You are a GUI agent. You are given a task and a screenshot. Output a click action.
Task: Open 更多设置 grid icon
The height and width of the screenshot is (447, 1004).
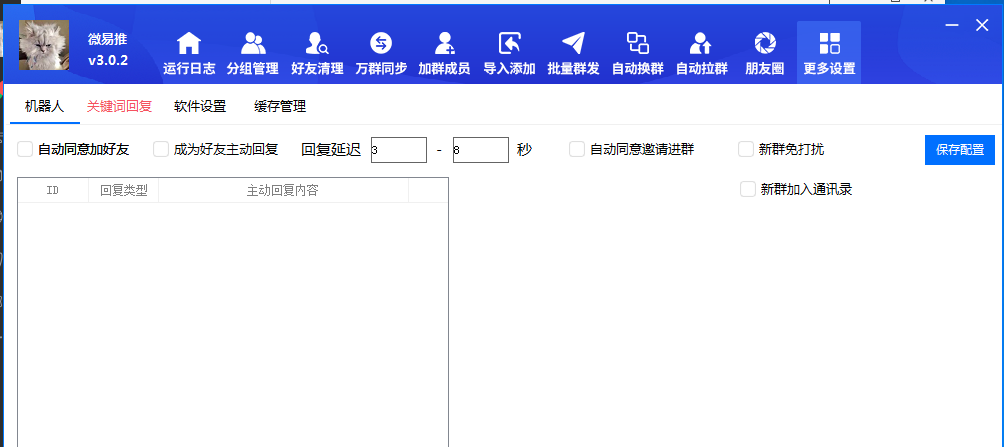[829, 44]
